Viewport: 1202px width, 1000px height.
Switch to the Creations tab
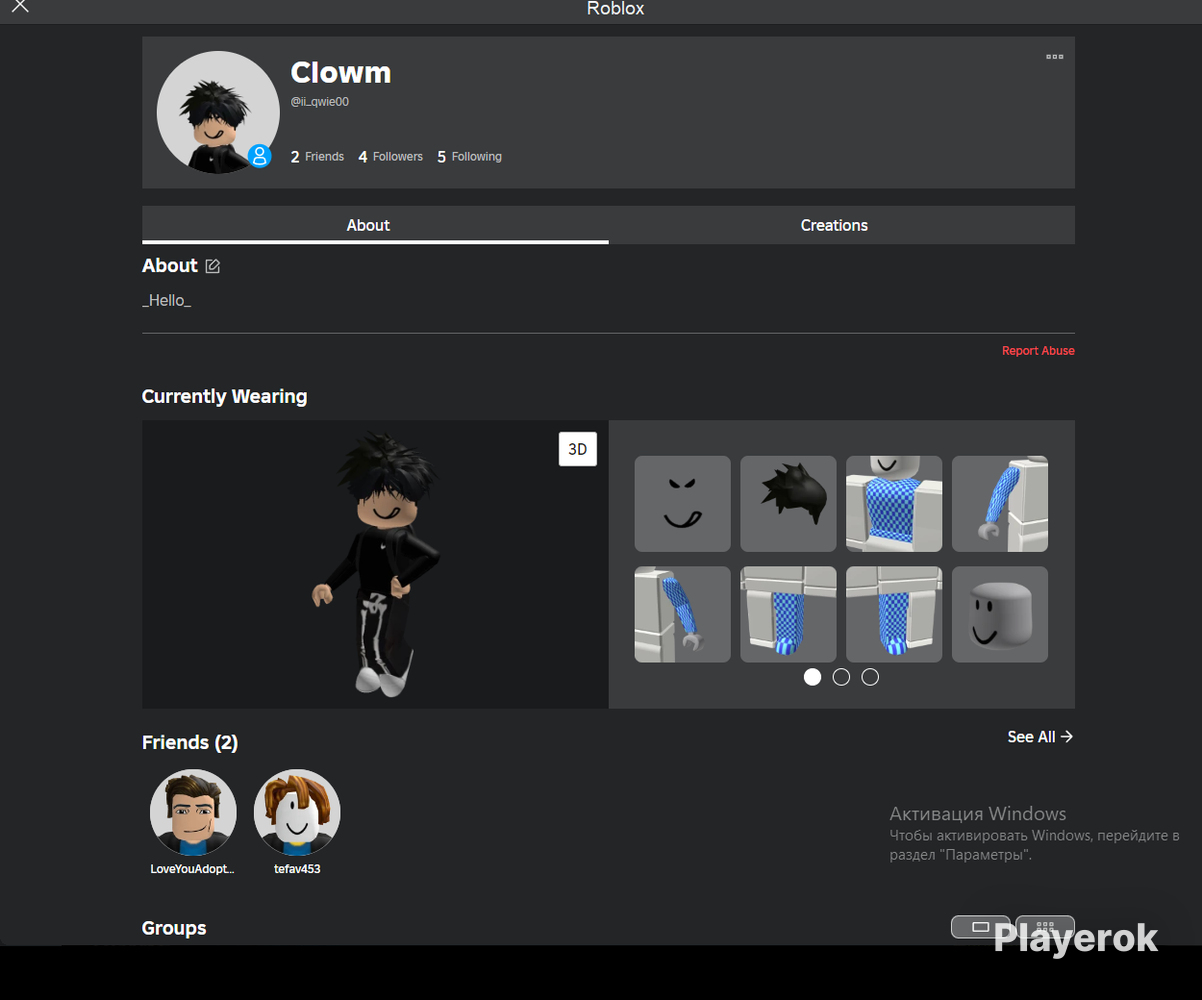(x=841, y=225)
